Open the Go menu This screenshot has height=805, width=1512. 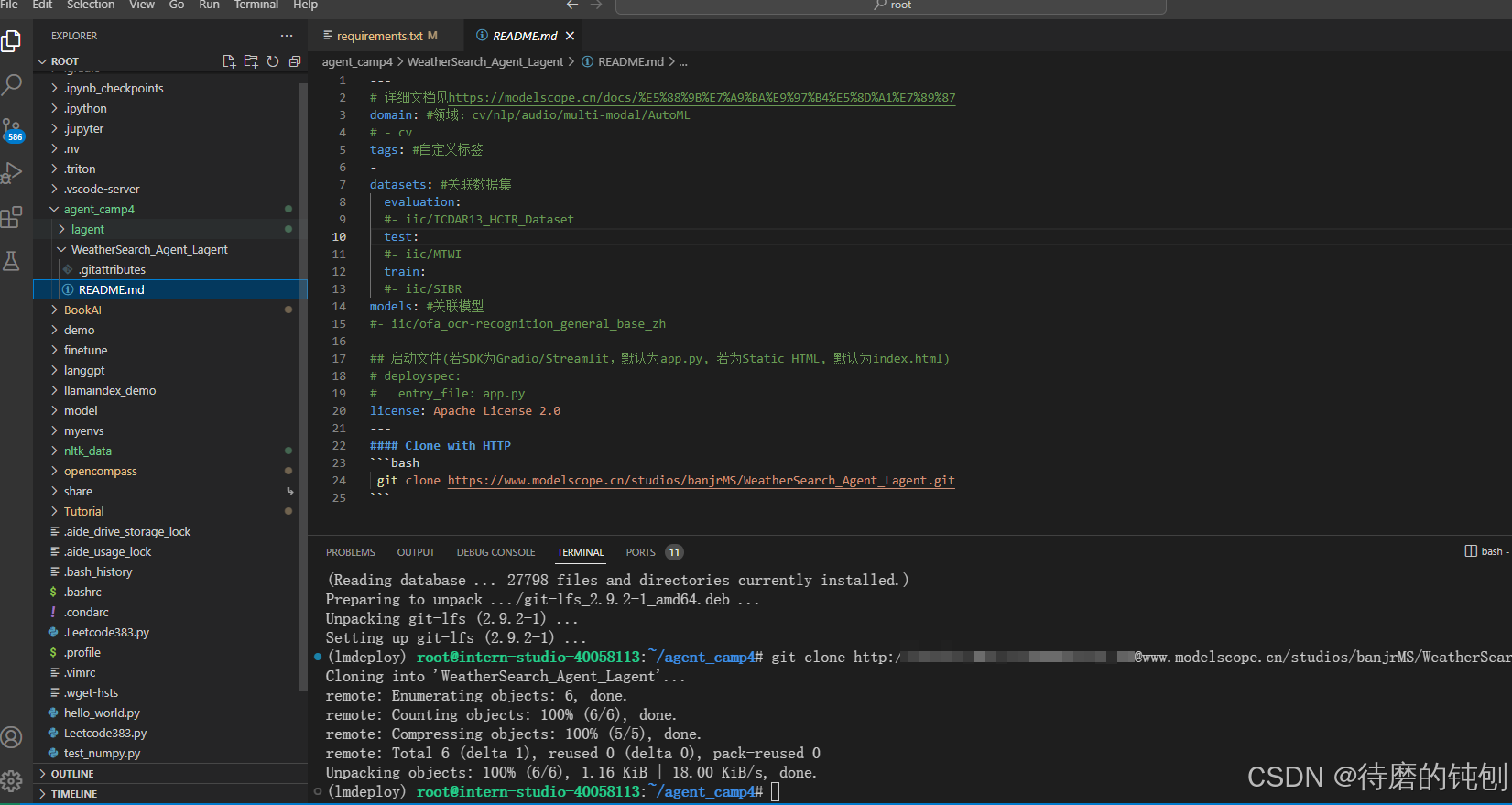[177, 5]
